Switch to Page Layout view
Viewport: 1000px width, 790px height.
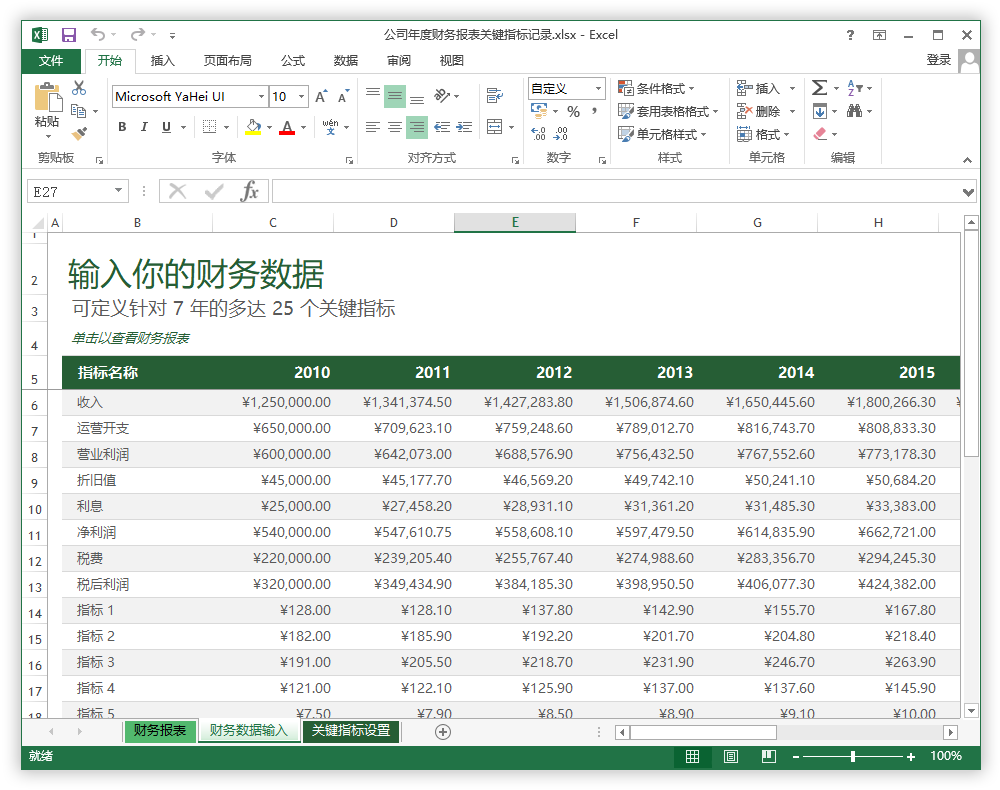731,756
